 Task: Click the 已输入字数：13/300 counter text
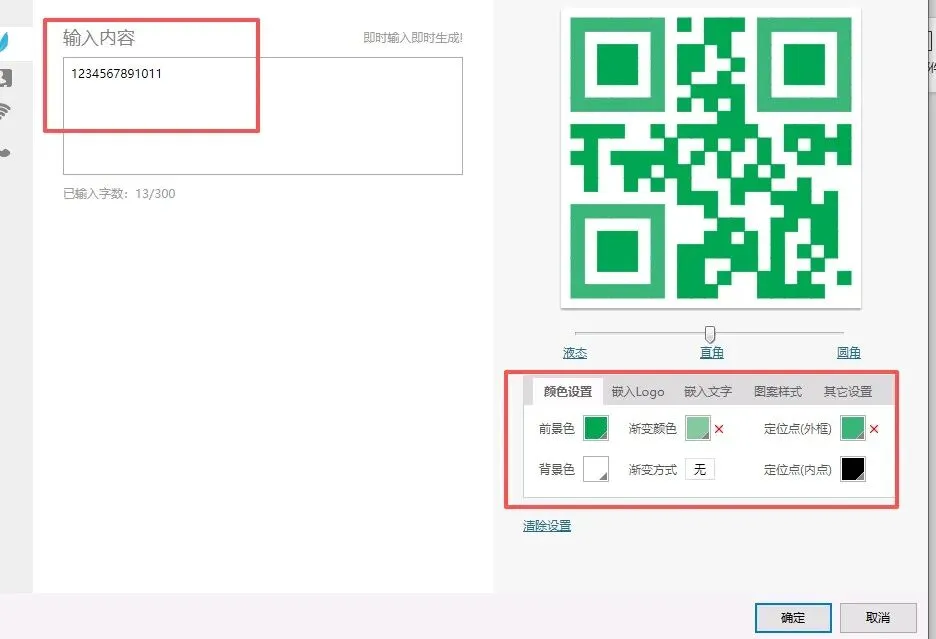tap(119, 193)
